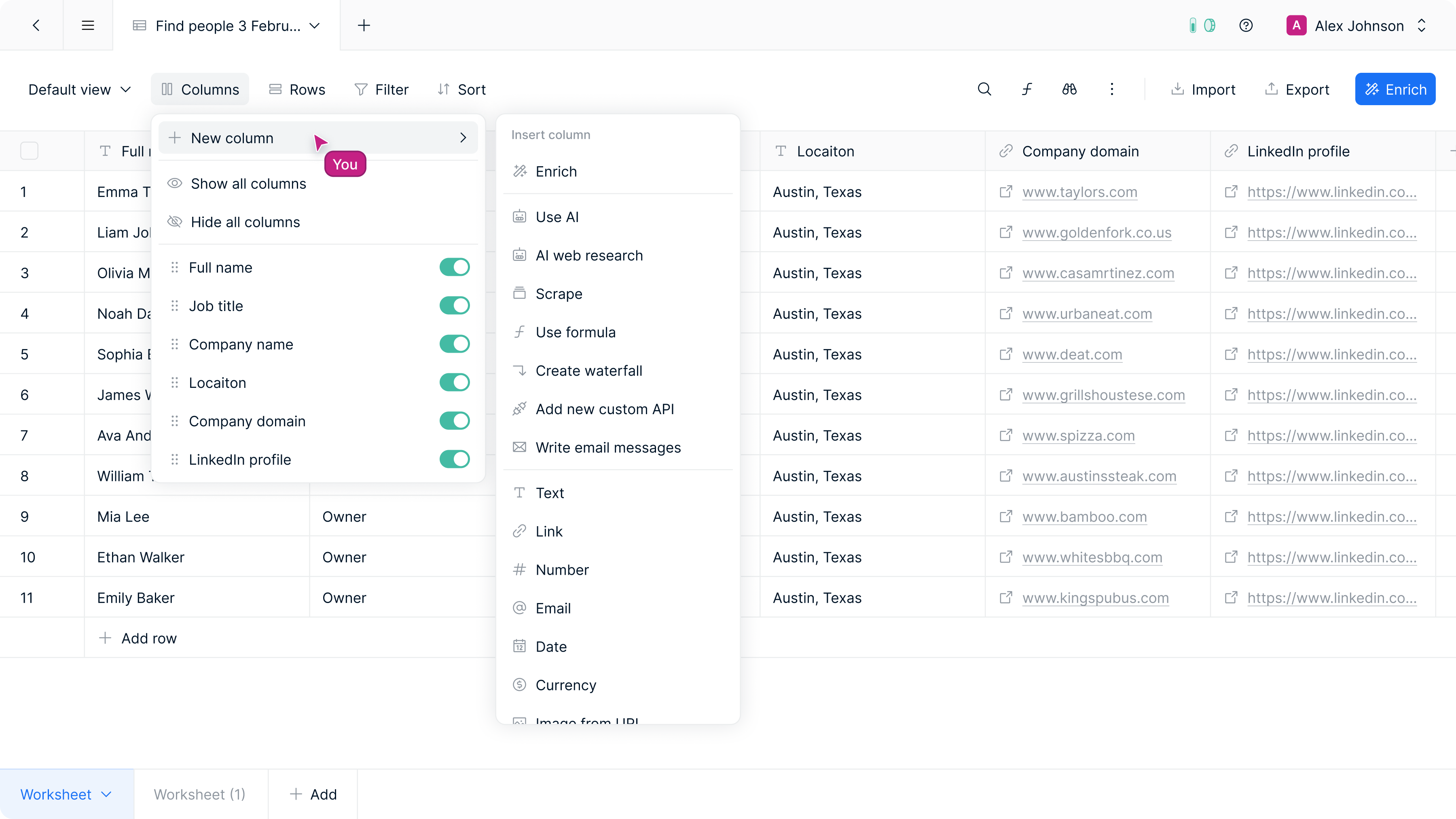Image resolution: width=1456 pixels, height=819 pixels.
Task: Select the Scrape option
Action: coord(618,294)
